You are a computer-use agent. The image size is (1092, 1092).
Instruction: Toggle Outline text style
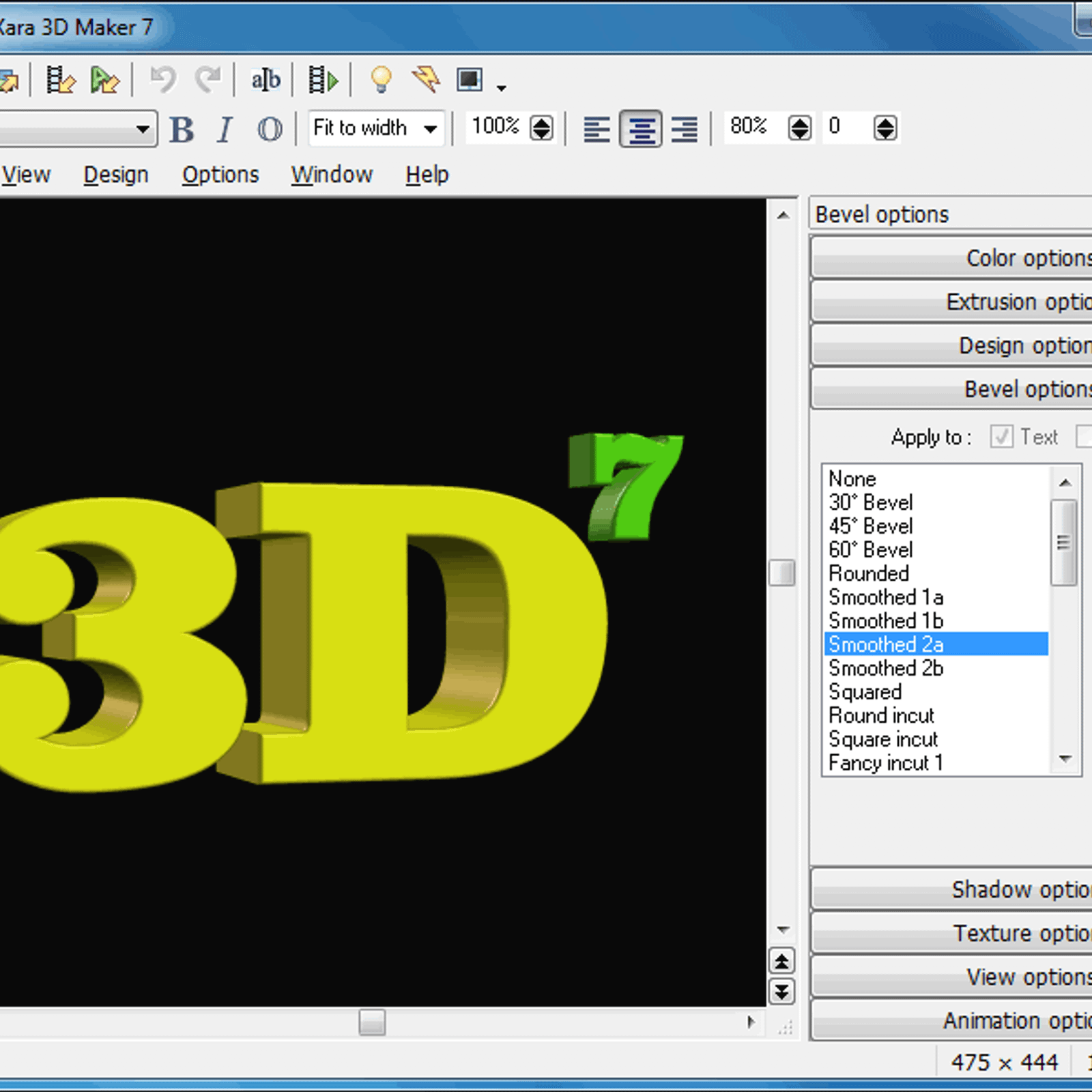point(270,128)
